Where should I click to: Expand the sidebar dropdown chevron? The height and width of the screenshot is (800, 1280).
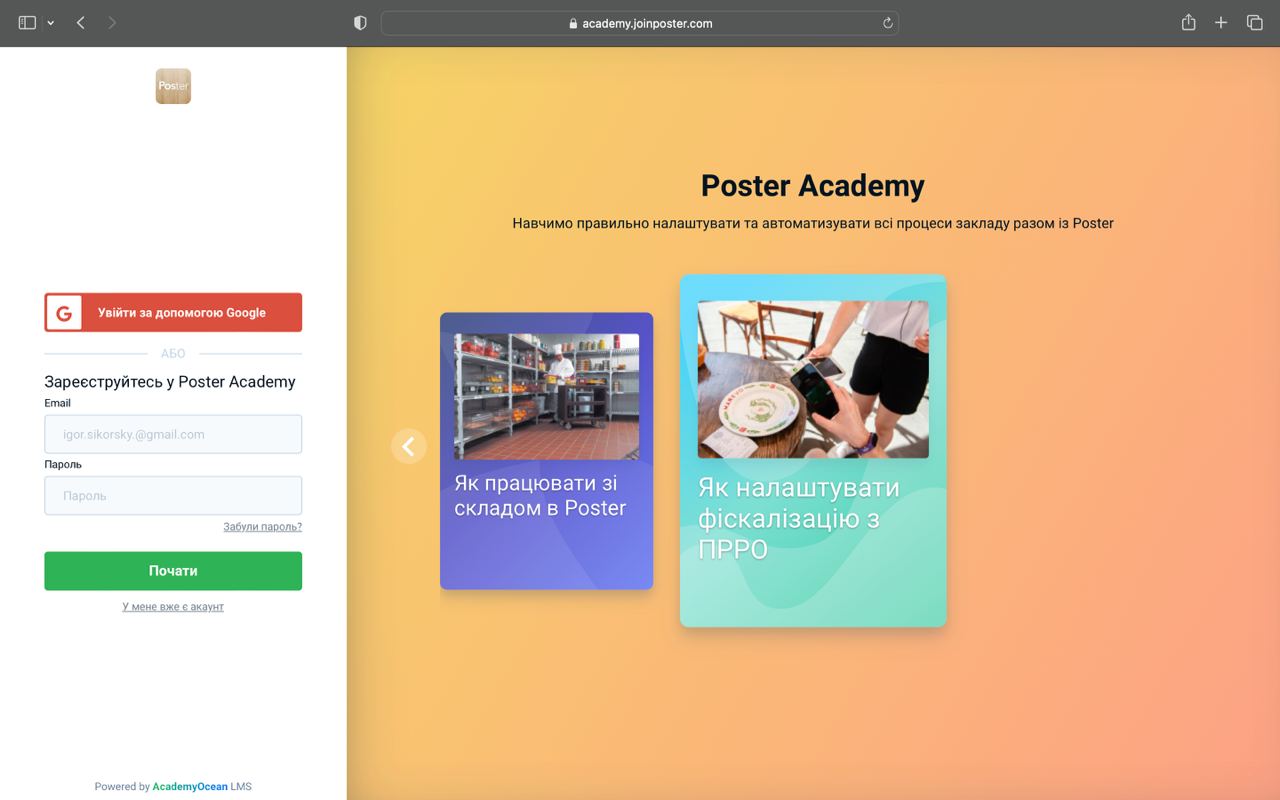50,23
